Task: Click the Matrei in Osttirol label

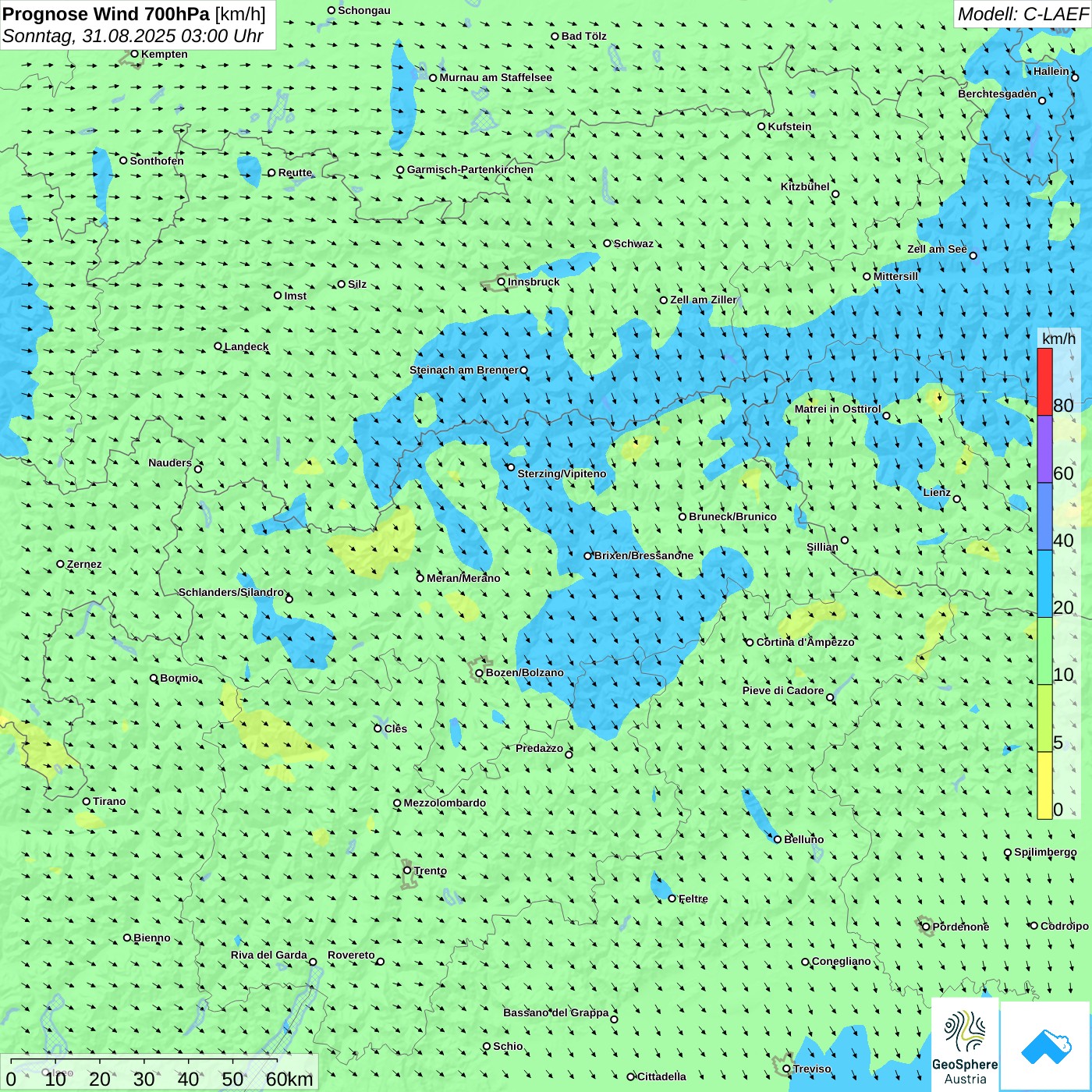Action: [x=838, y=409]
